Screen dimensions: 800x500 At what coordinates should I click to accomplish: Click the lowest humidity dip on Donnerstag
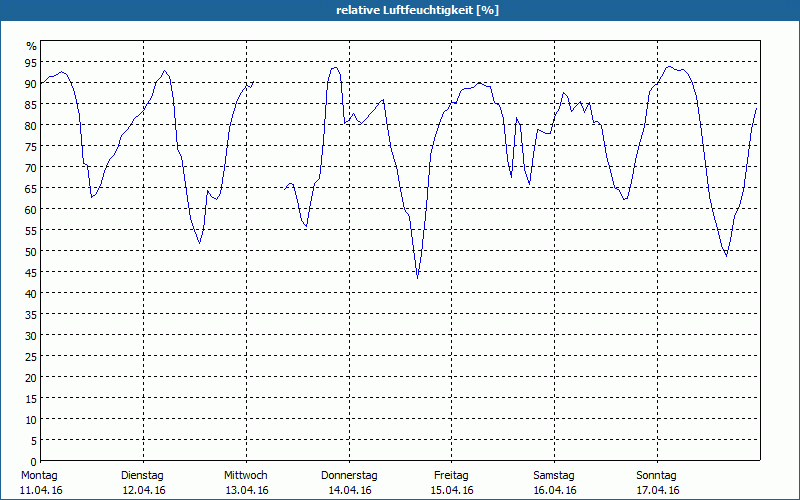click(x=417, y=277)
